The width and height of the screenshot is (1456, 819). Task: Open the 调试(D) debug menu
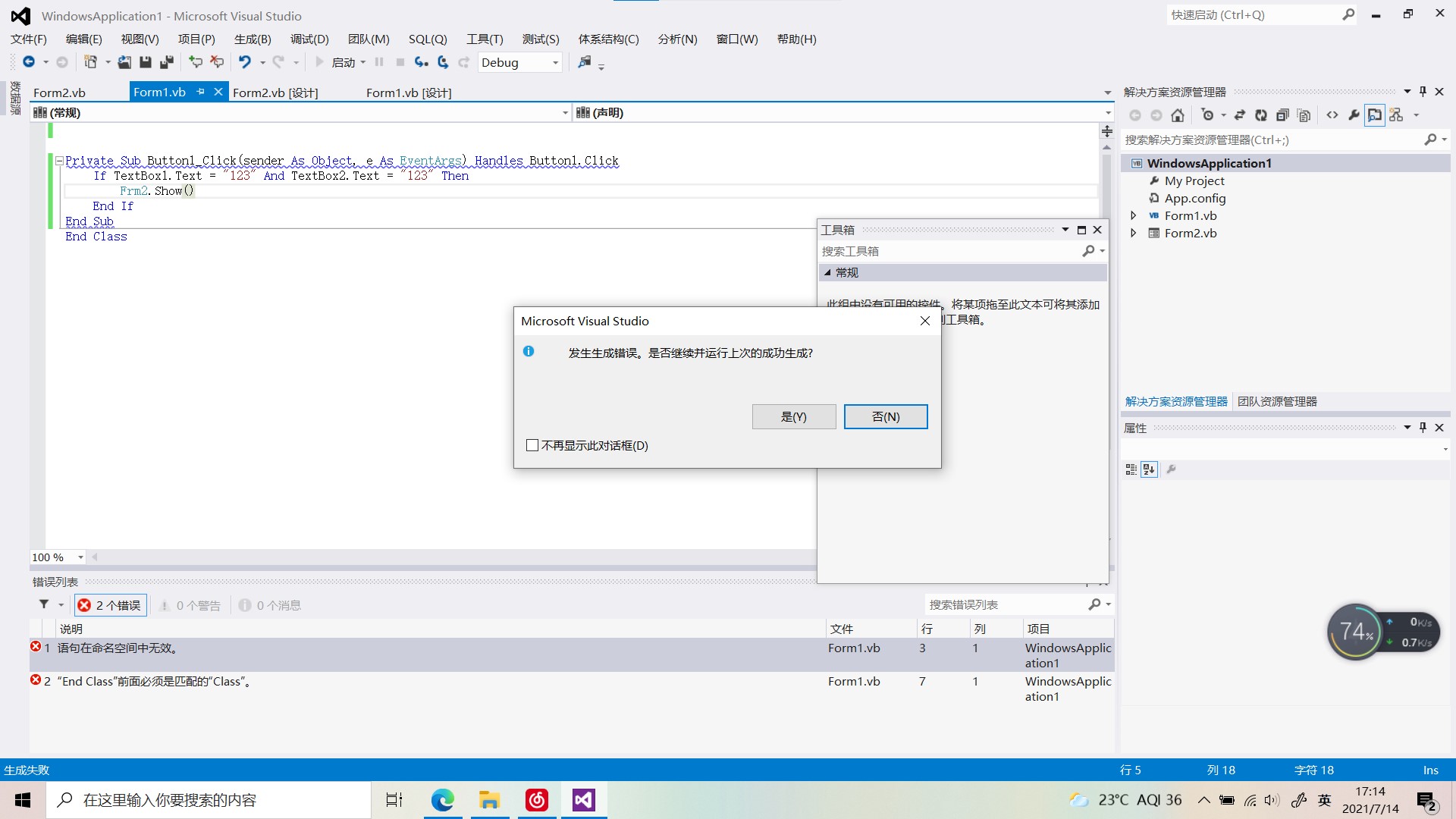click(x=309, y=39)
